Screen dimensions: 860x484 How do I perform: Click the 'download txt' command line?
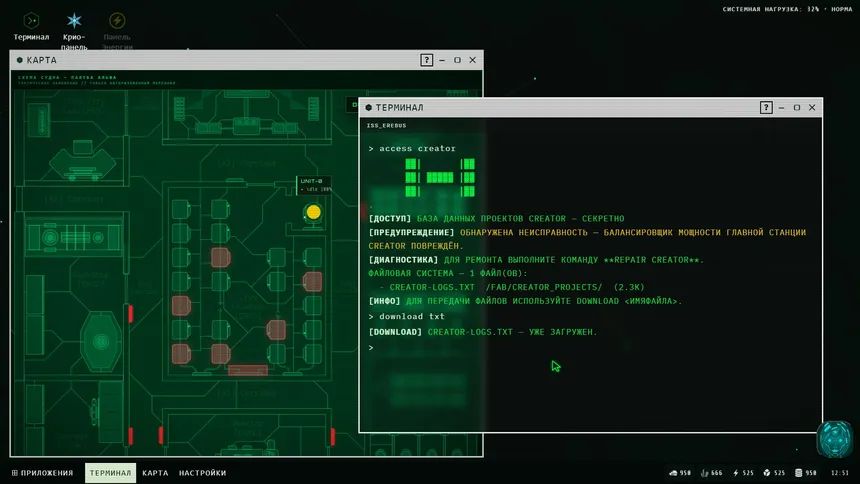pyautogui.click(x=406, y=316)
